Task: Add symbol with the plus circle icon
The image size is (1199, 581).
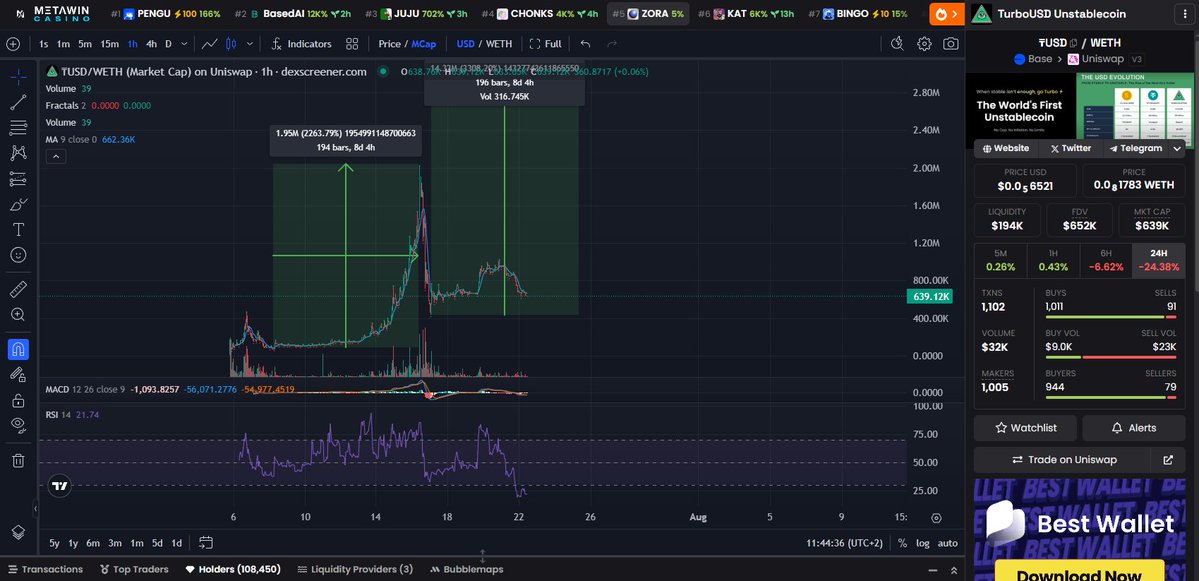Action: 13,44
